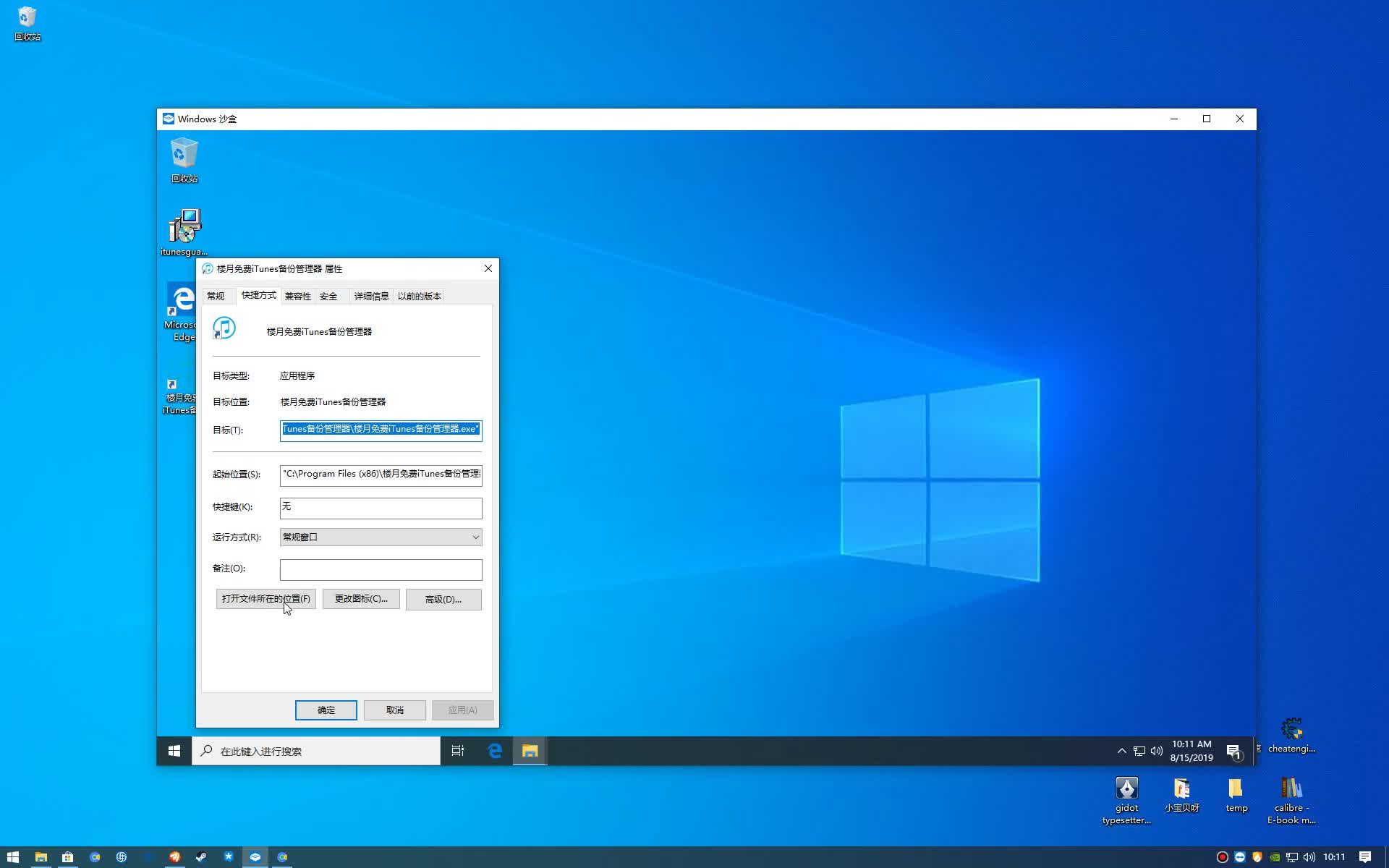Open TeamViewer tray icon
This screenshot has height=868, width=1389.
(x=1239, y=857)
